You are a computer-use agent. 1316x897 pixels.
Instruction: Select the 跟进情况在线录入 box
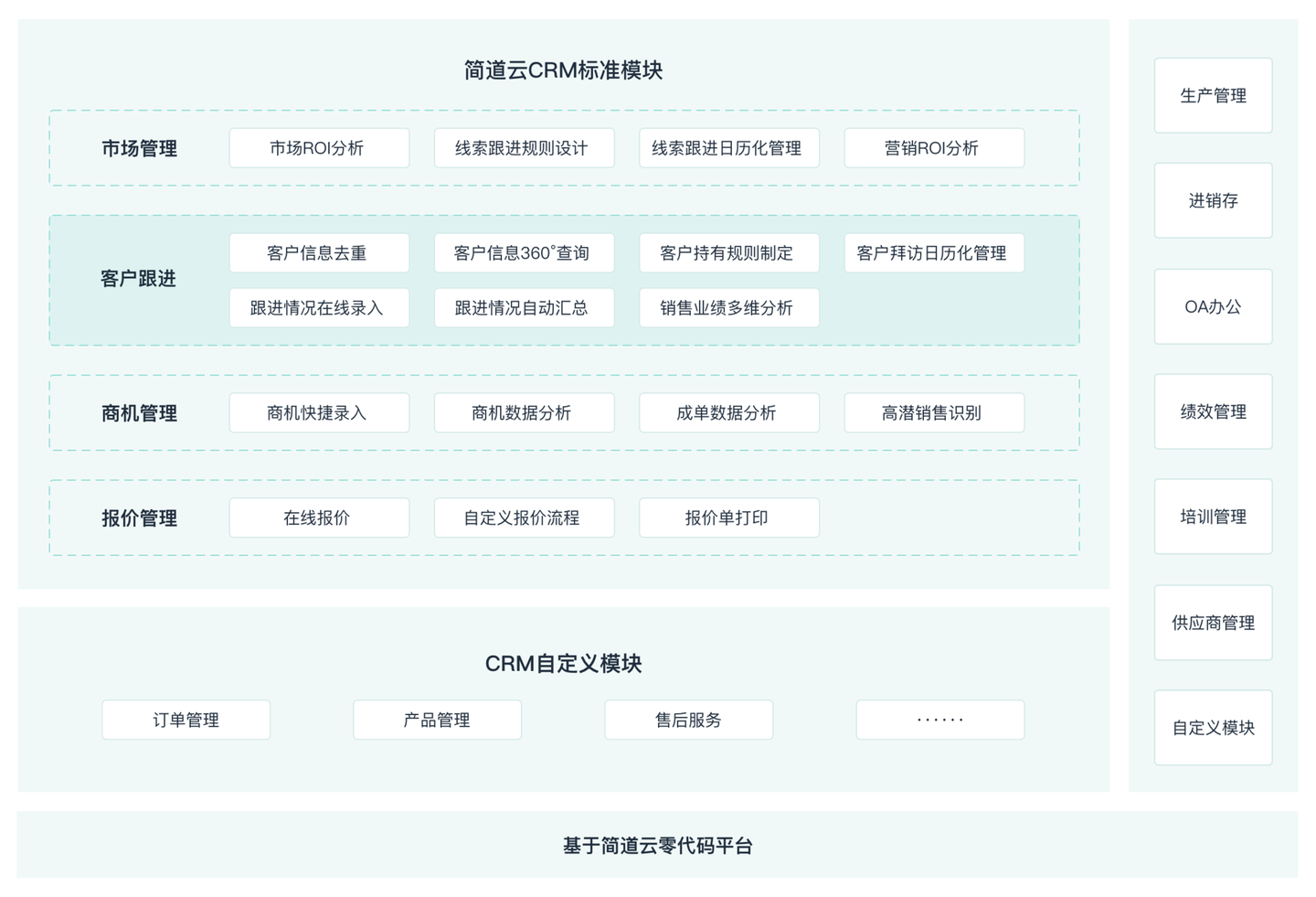tap(319, 308)
